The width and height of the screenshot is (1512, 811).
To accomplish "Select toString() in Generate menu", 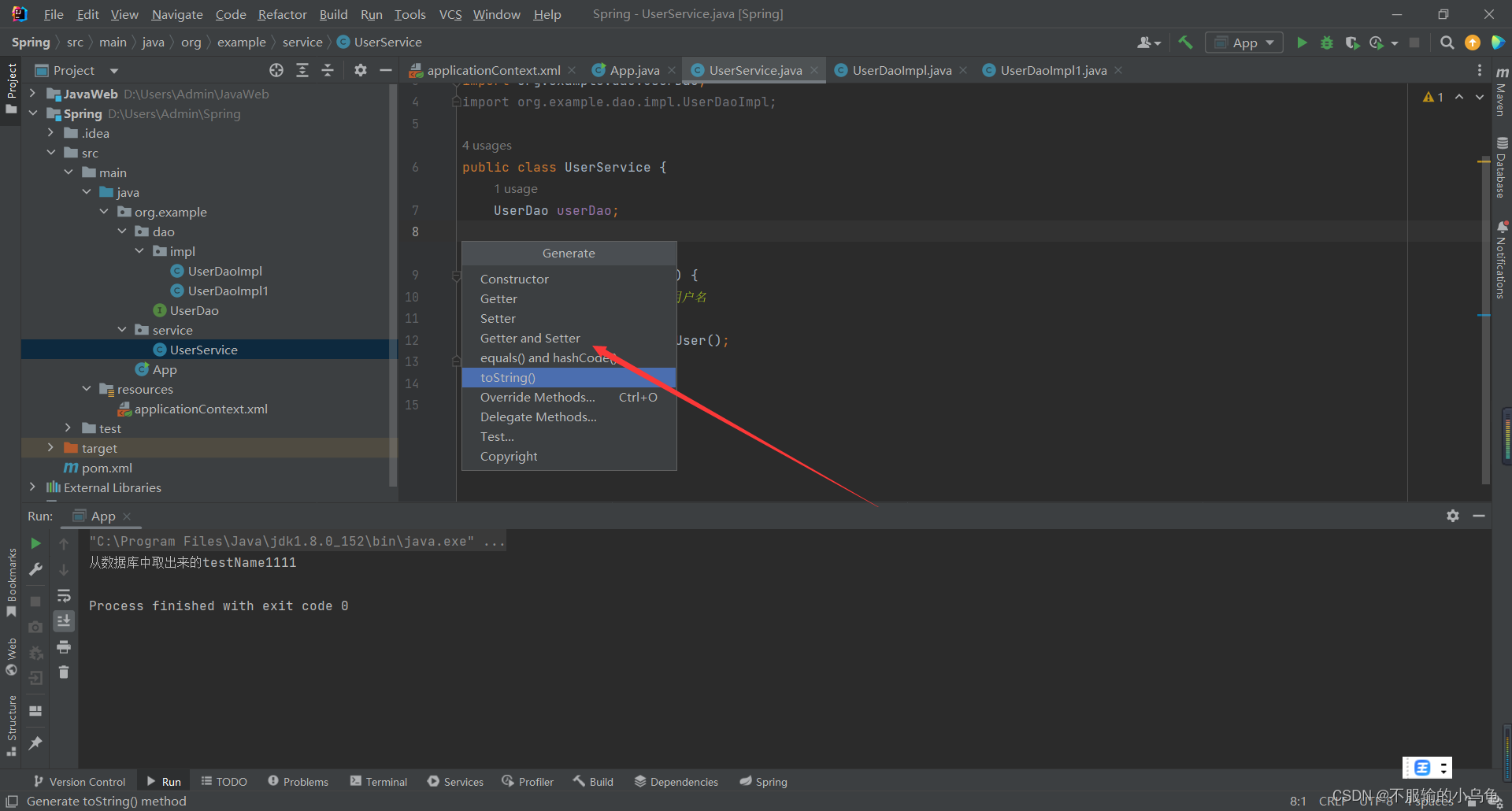I will click(x=569, y=378).
